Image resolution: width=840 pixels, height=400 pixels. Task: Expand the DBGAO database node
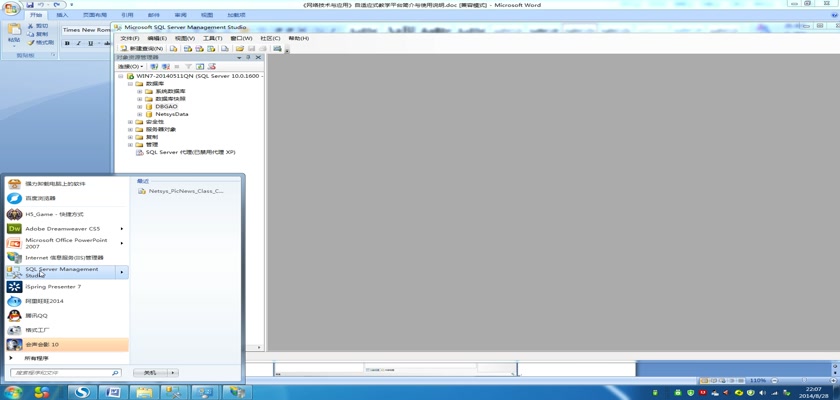click(140, 107)
